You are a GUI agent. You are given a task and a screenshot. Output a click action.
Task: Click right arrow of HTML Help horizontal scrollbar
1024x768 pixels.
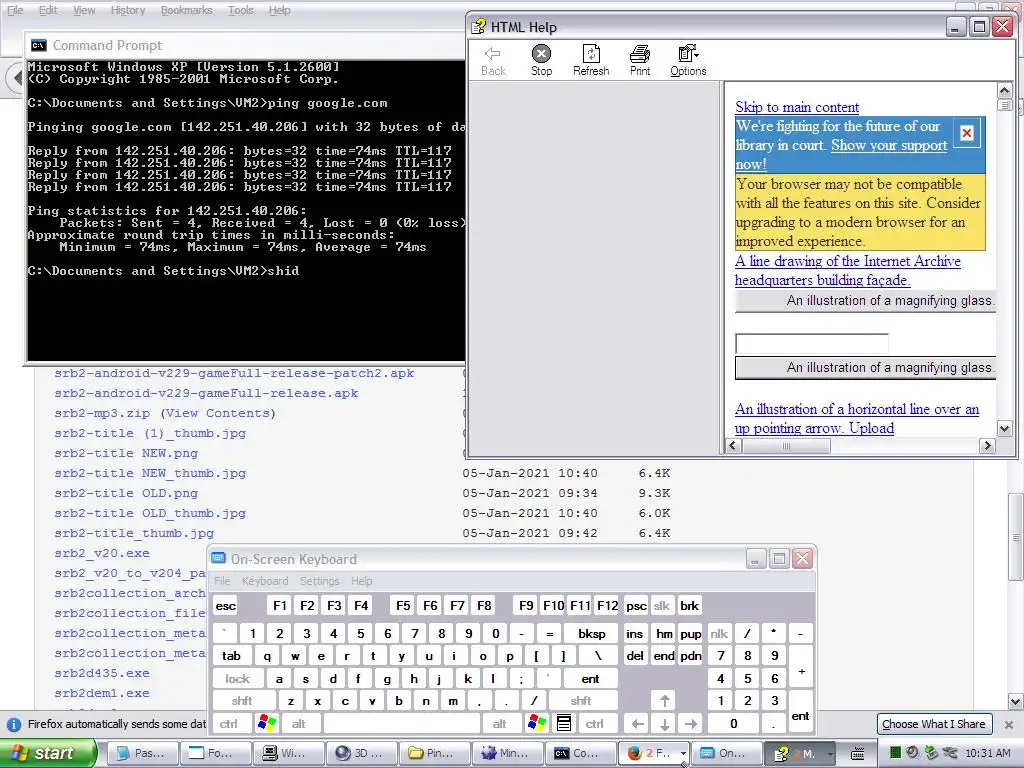987,445
